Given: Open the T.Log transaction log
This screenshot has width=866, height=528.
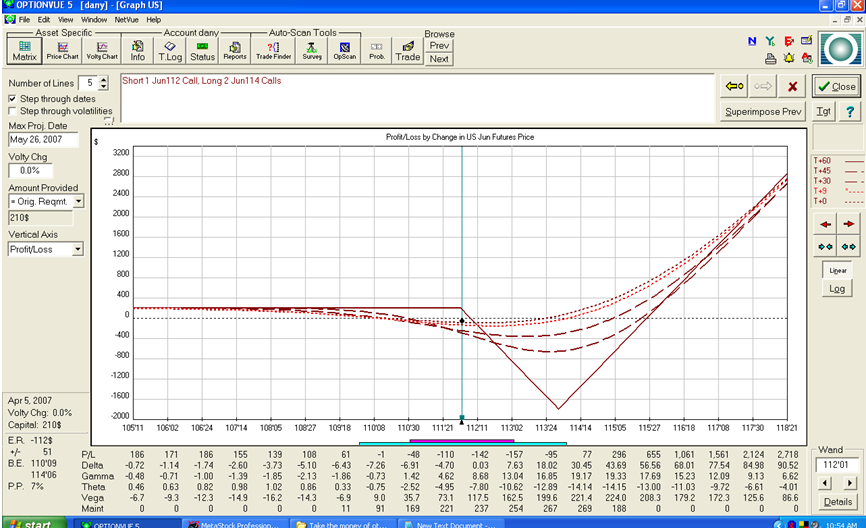Looking at the screenshot, I should 170,50.
